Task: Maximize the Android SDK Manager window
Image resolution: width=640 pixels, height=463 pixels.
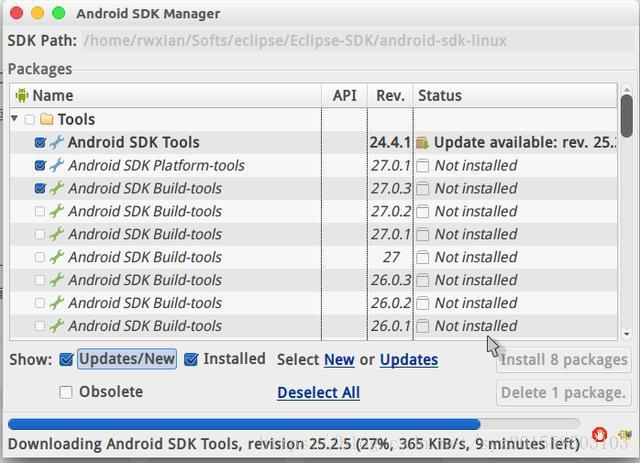Action: click(x=59, y=13)
